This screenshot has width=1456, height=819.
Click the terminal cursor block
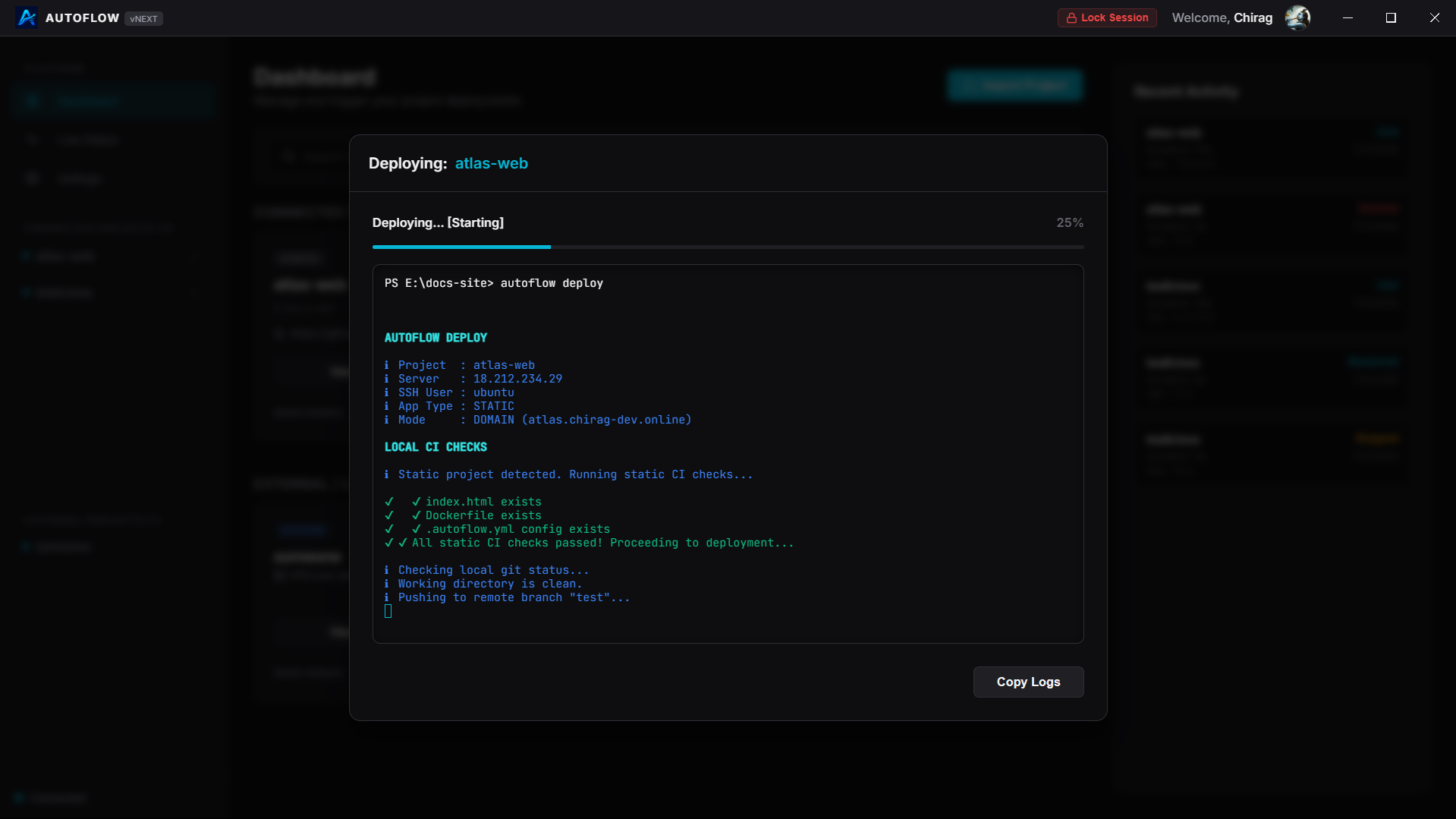tap(388, 611)
